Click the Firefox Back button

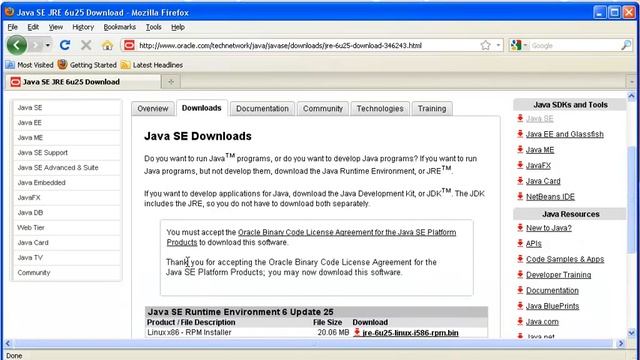click(17, 45)
